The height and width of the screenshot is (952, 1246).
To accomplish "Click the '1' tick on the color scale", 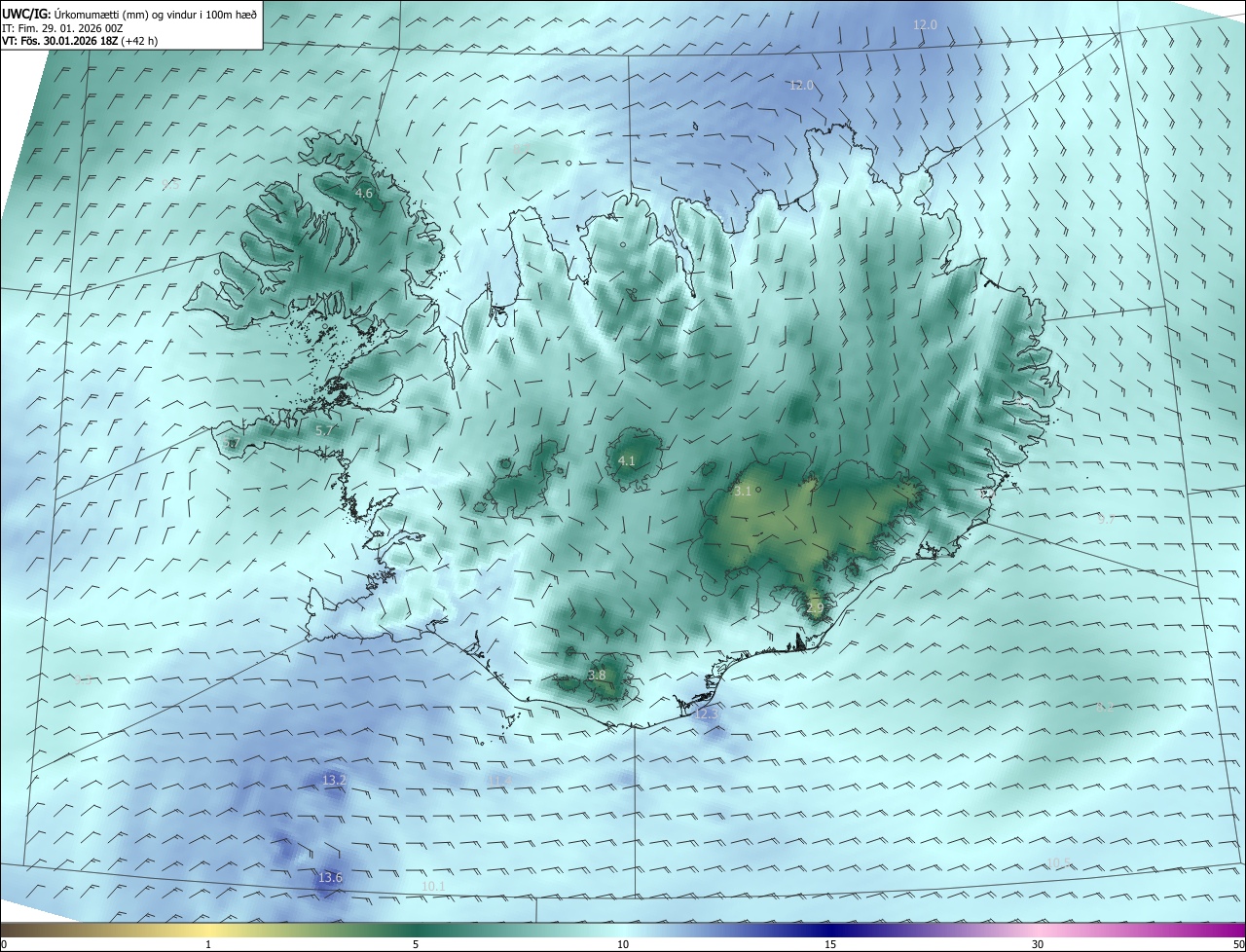I will click(x=208, y=944).
